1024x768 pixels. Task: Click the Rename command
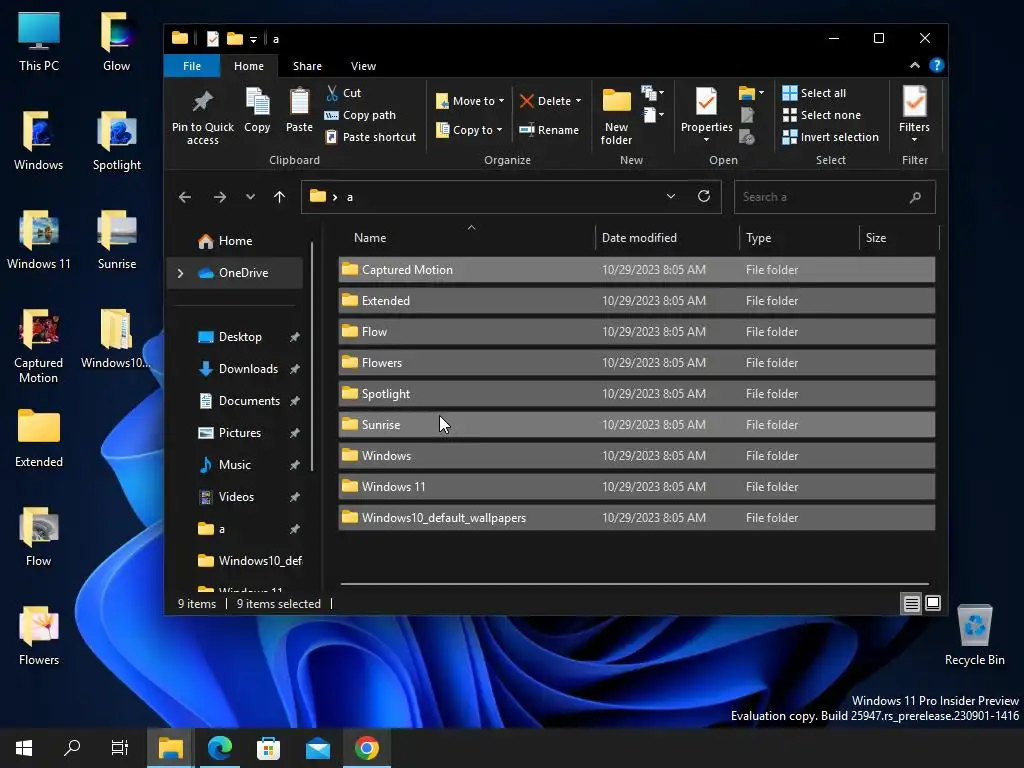click(549, 130)
